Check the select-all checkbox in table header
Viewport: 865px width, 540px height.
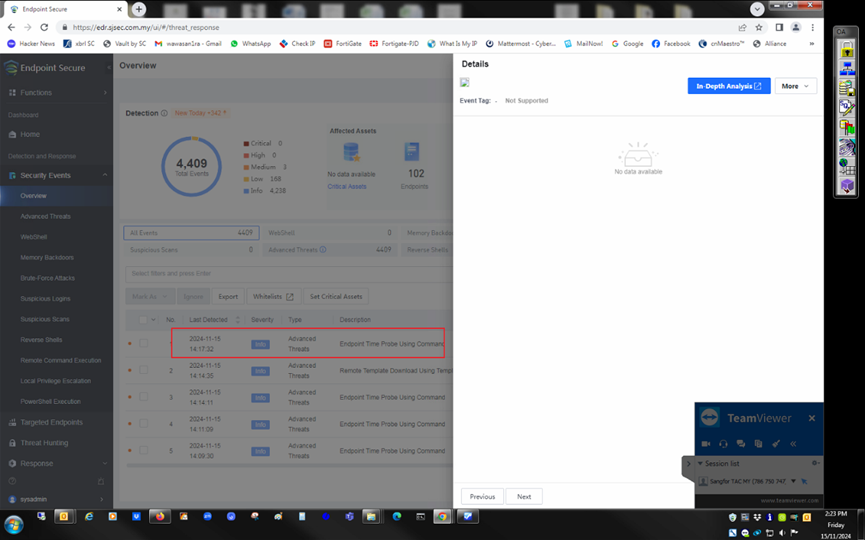coord(143,320)
